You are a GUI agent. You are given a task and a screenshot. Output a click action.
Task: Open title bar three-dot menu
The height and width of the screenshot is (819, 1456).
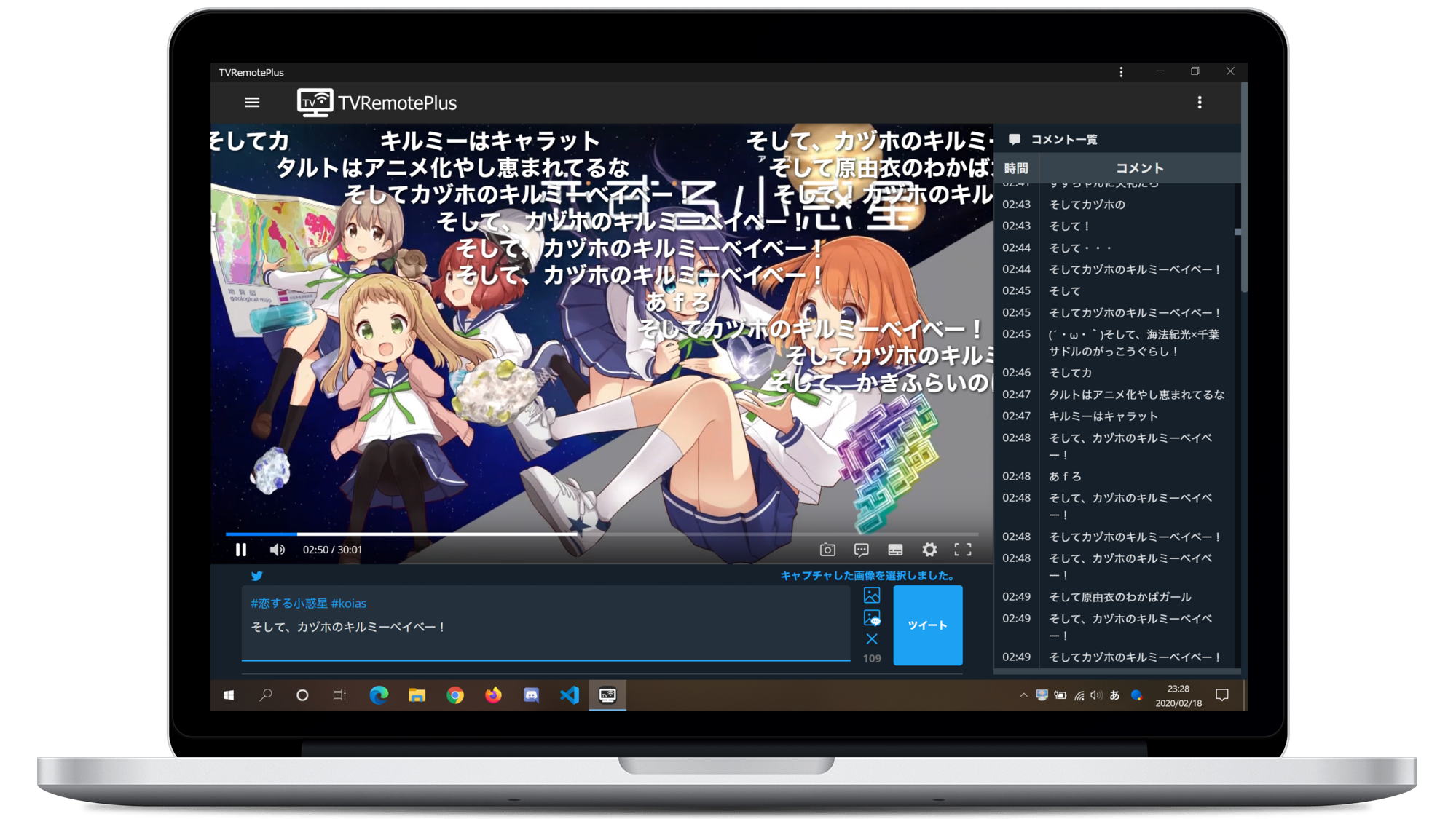tap(1121, 72)
